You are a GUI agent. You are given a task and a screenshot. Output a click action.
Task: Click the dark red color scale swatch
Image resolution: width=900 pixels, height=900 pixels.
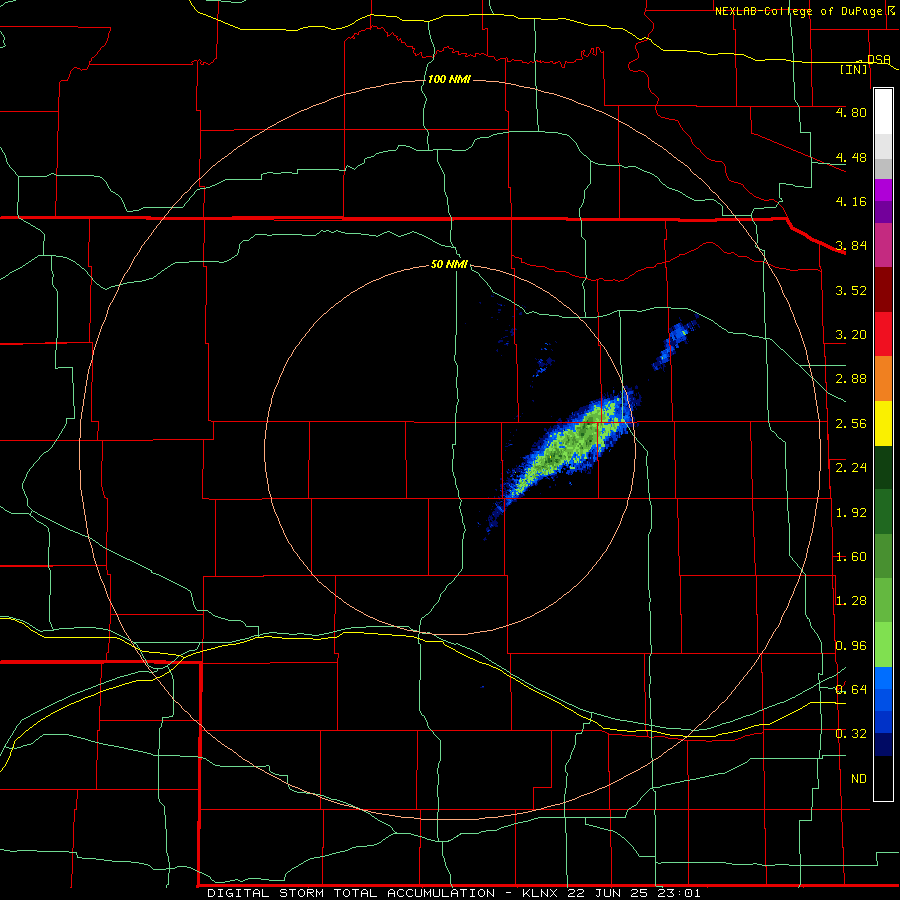click(883, 290)
